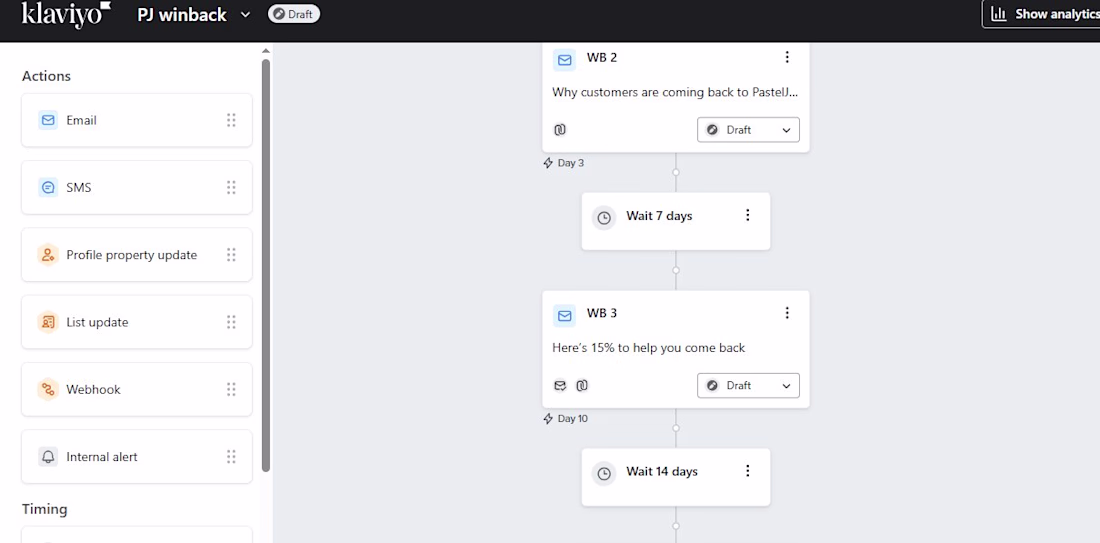Click the List update action icon
Screen dimensions: 1100x543
(x=48, y=322)
